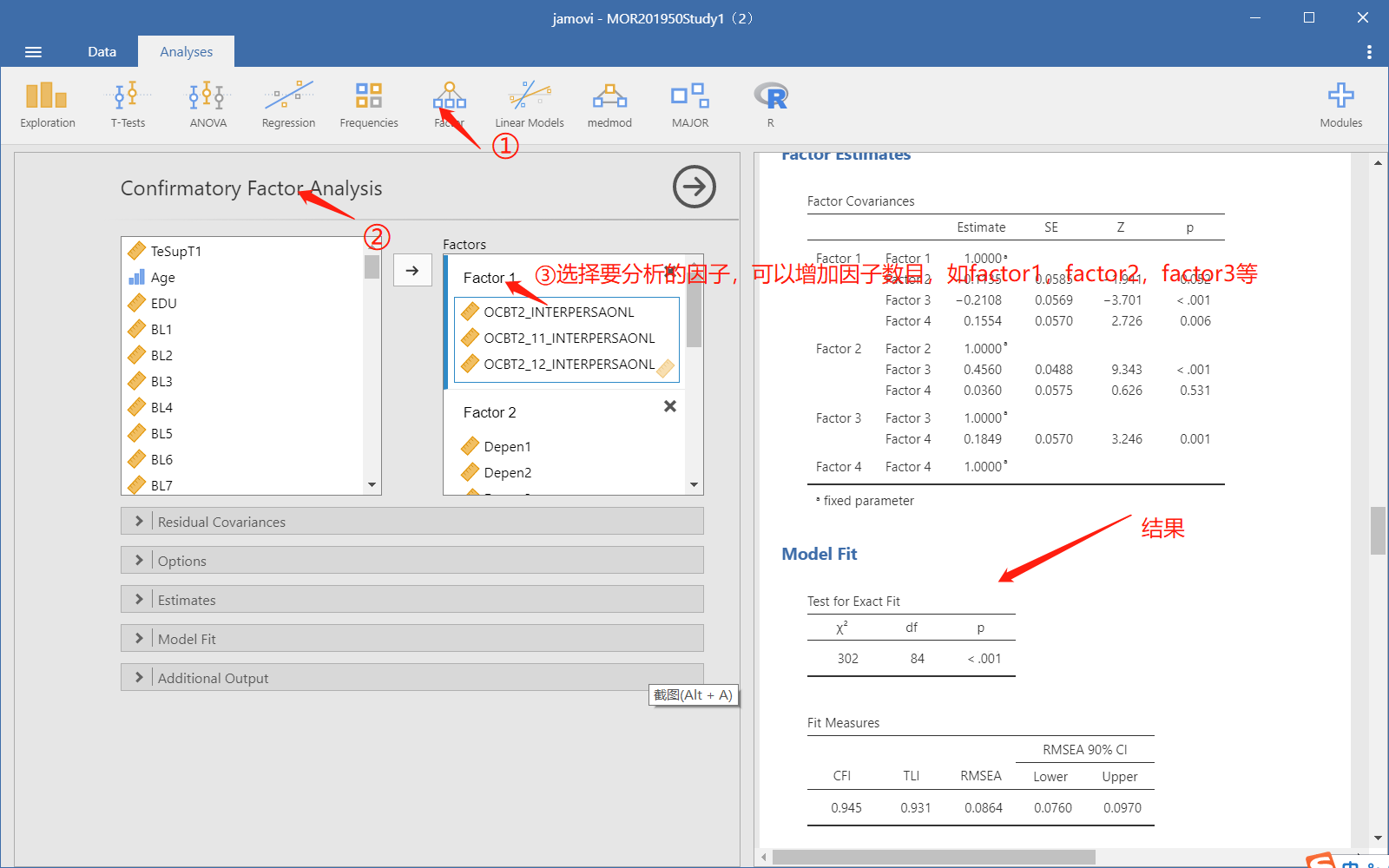Screen dimensions: 1389x868
Task: Open the Linear Models menu
Action: 530,105
